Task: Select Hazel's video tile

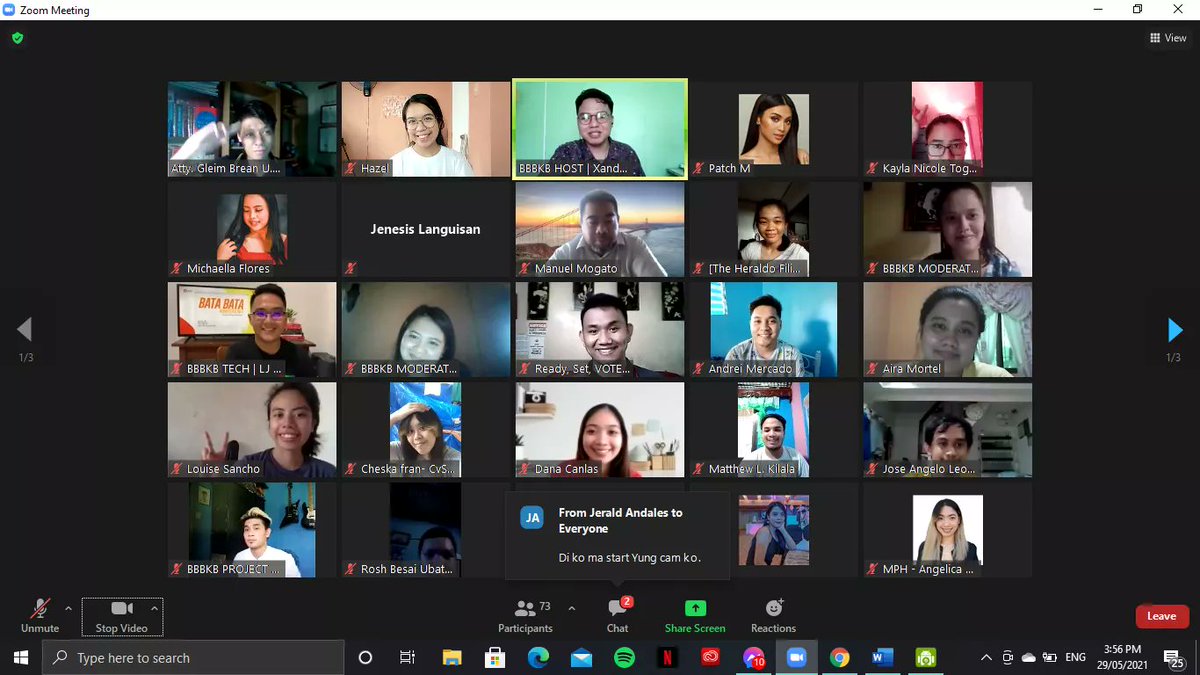Action: [426, 129]
